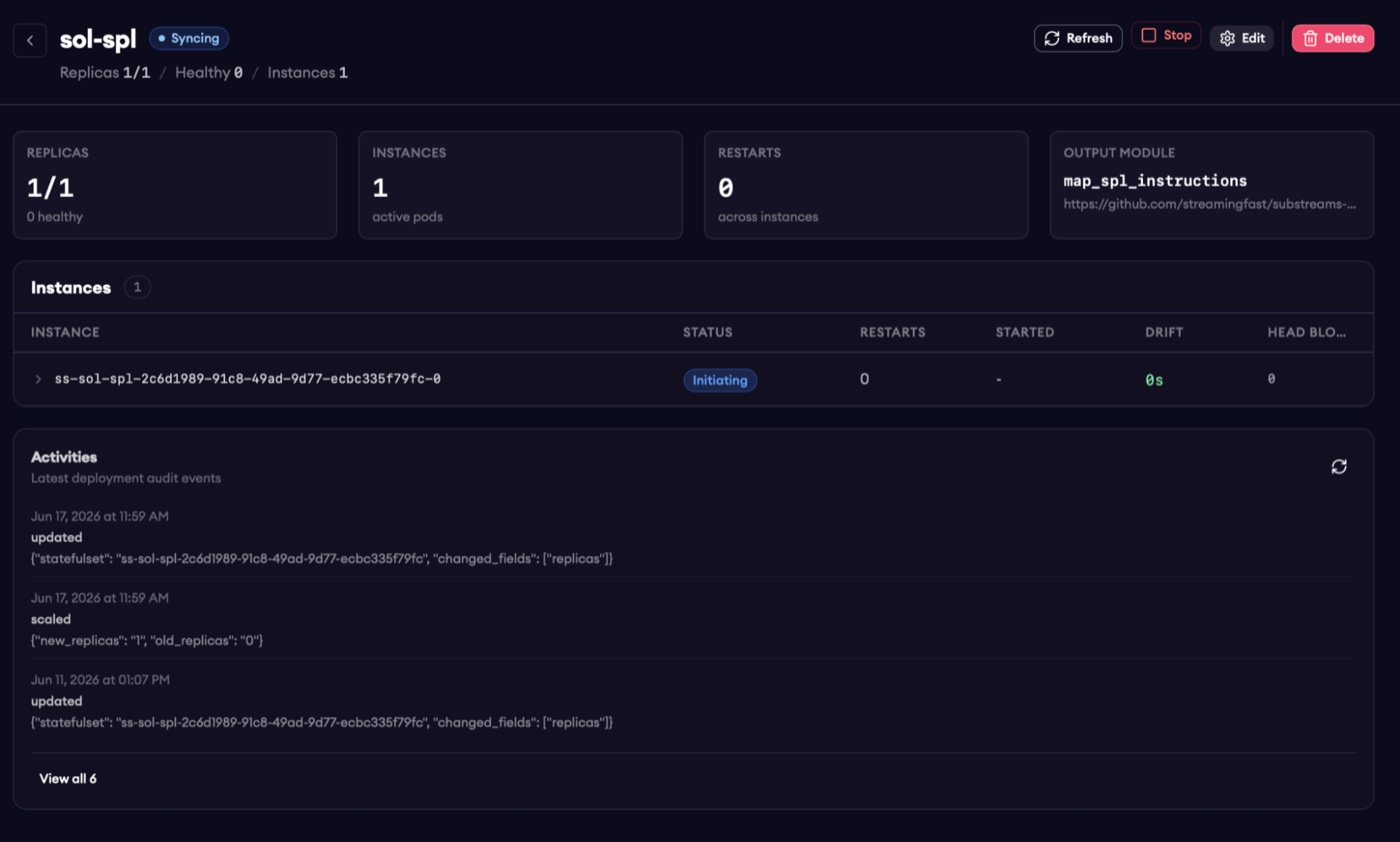
Task: Click the map_spl_instructions output module name
Action: [x=1155, y=181]
